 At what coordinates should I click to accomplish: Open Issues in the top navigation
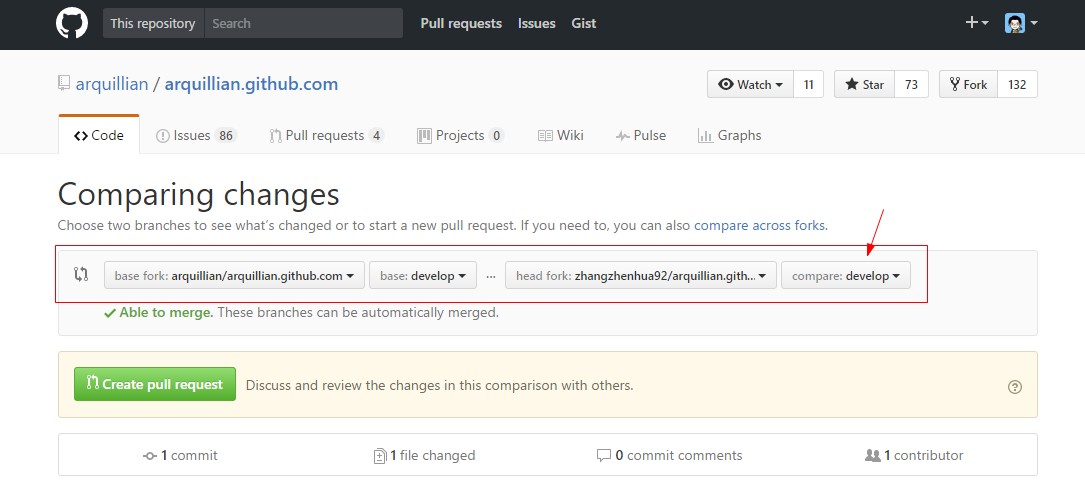click(536, 24)
